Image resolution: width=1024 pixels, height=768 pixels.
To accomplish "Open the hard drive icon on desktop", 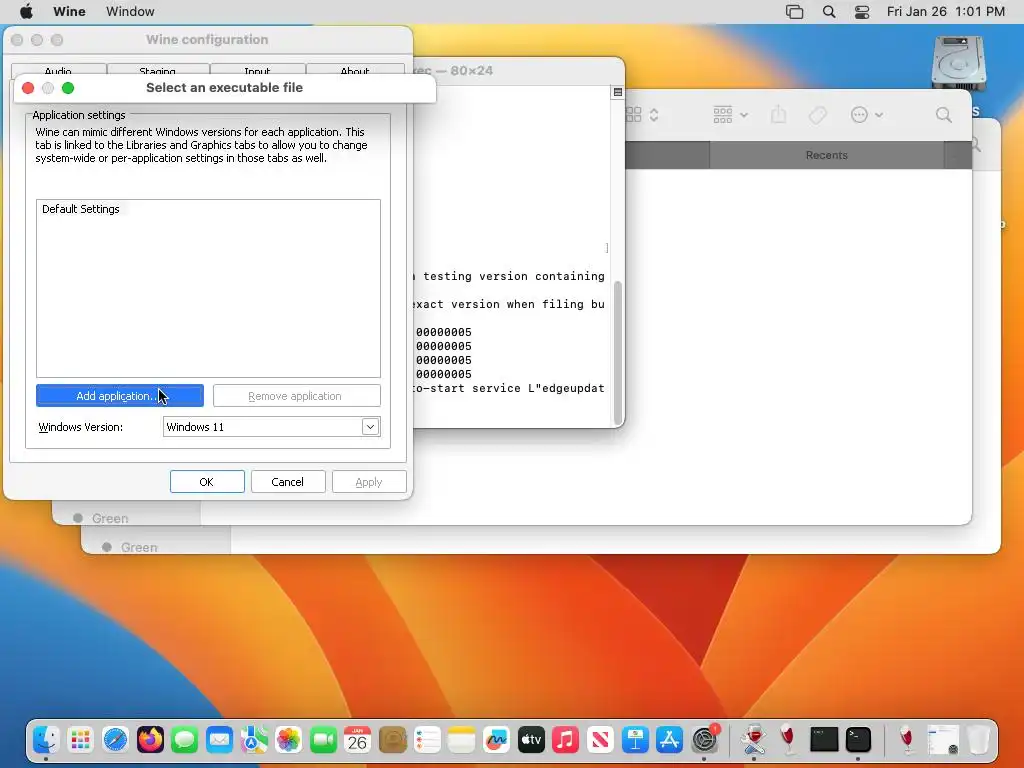I will [958, 63].
